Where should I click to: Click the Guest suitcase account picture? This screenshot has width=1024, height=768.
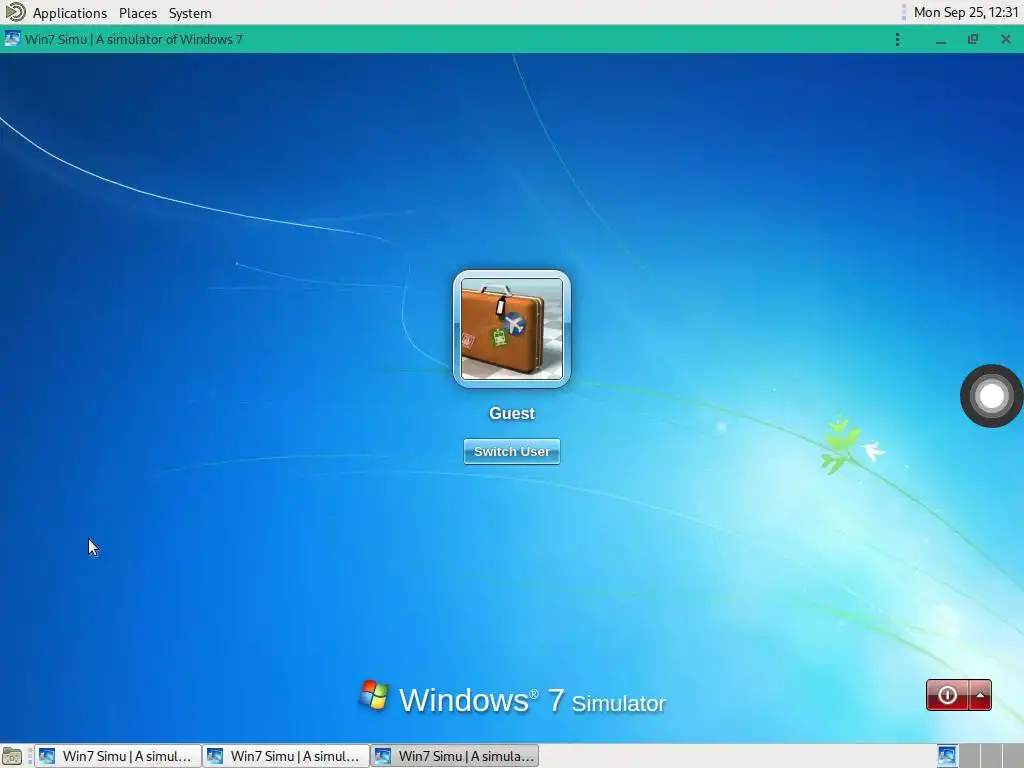pyautogui.click(x=512, y=328)
